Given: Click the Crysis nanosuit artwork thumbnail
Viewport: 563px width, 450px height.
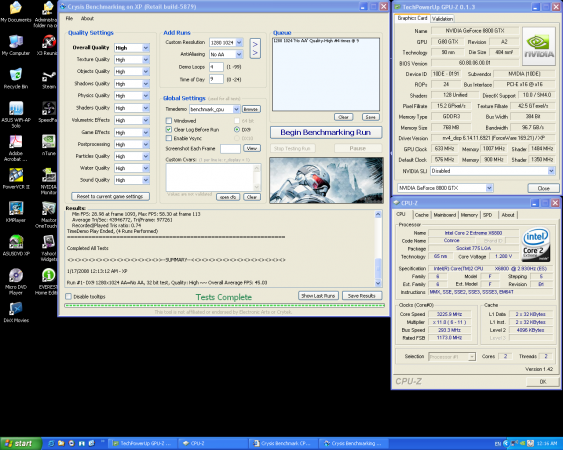Looking at the screenshot, I should pos(326,180).
